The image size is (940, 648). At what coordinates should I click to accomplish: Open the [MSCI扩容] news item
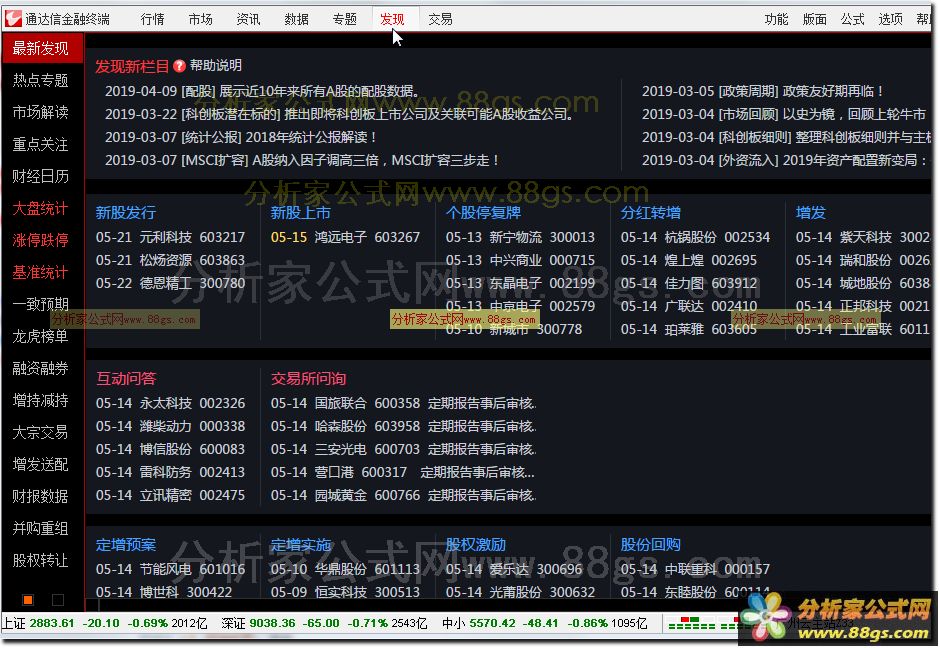pos(302,160)
